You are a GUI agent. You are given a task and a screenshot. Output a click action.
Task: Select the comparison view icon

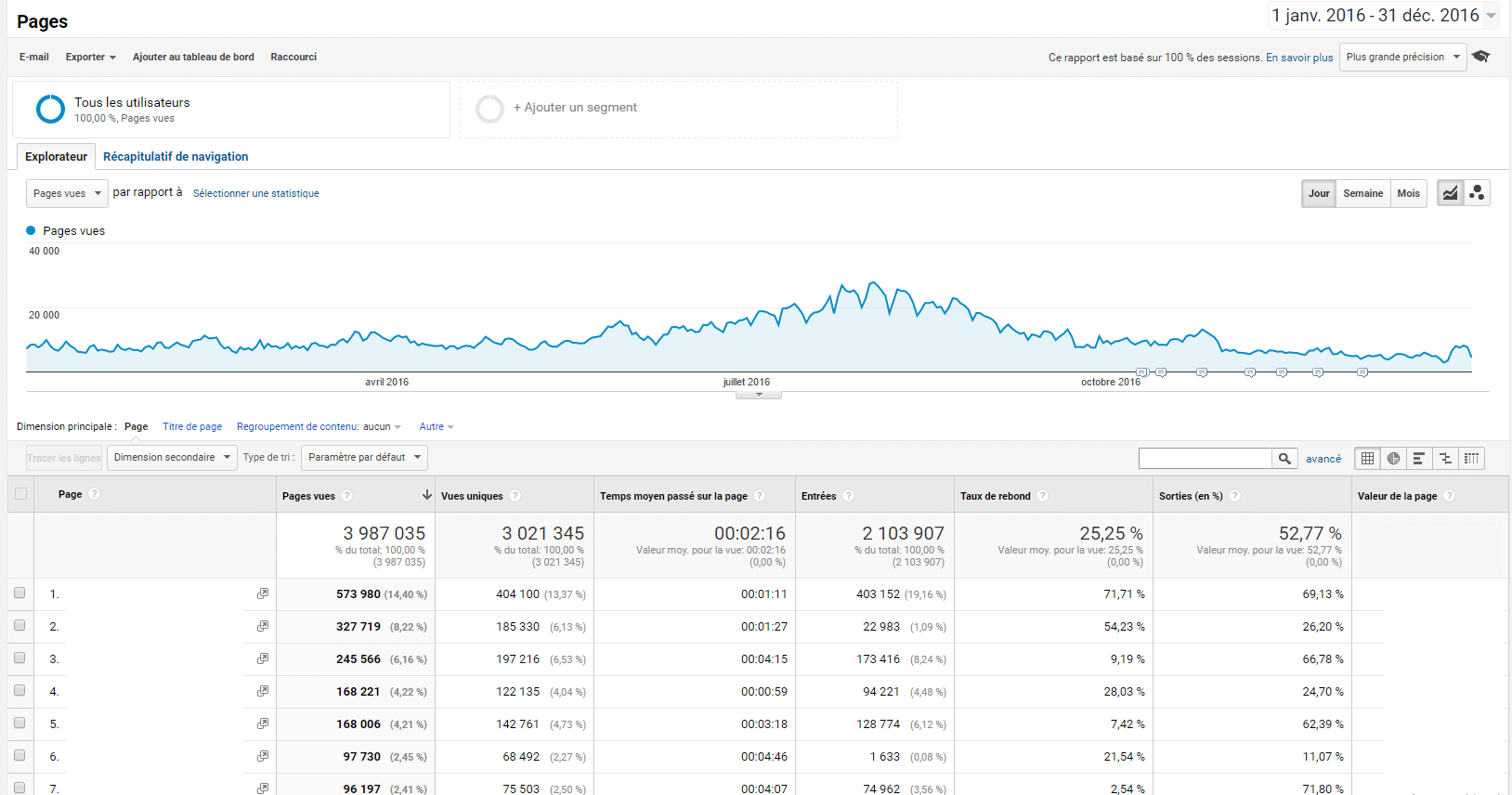coord(1445,458)
